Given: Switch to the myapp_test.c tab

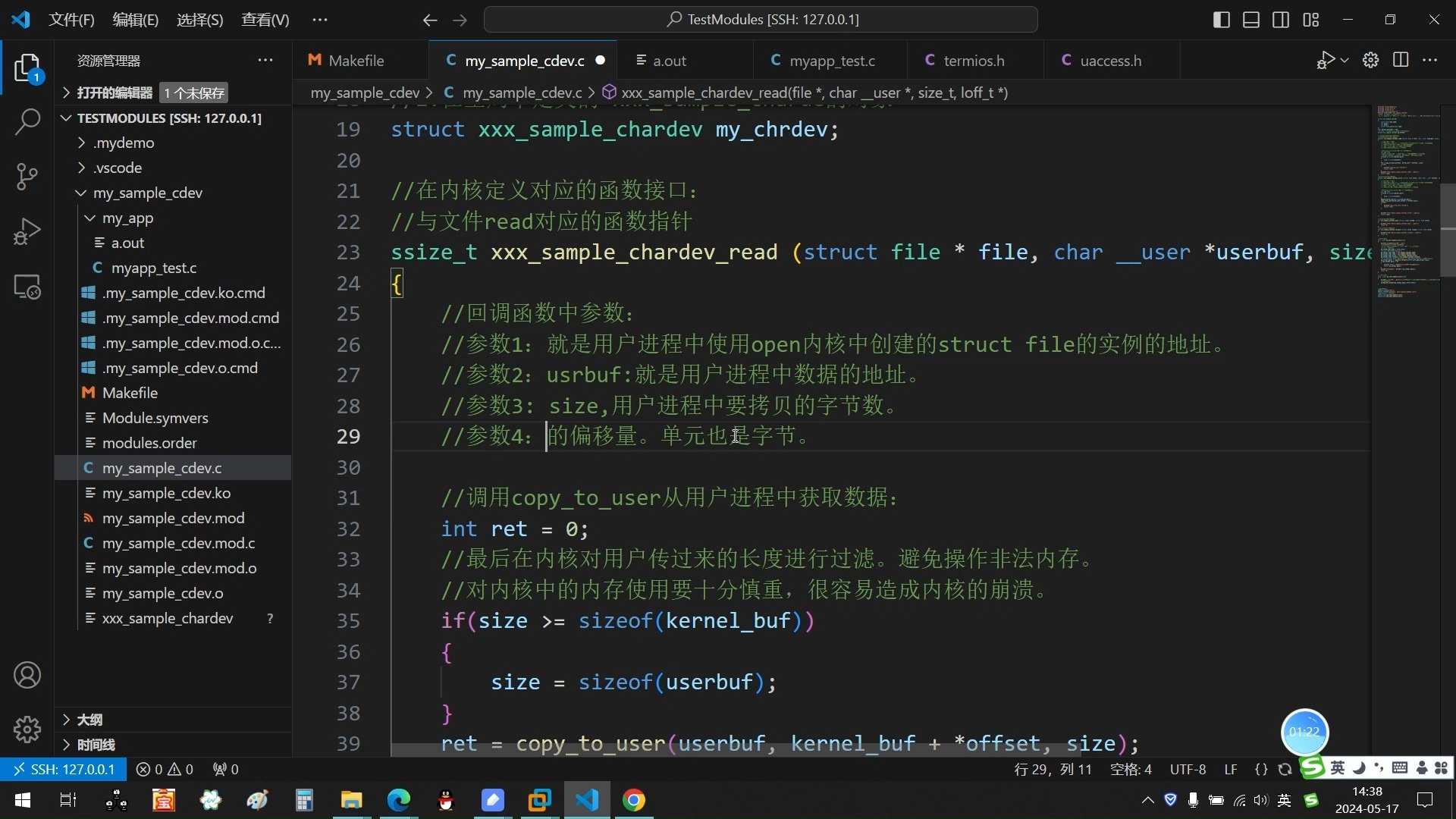Looking at the screenshot, I should [x=832, y=61].
